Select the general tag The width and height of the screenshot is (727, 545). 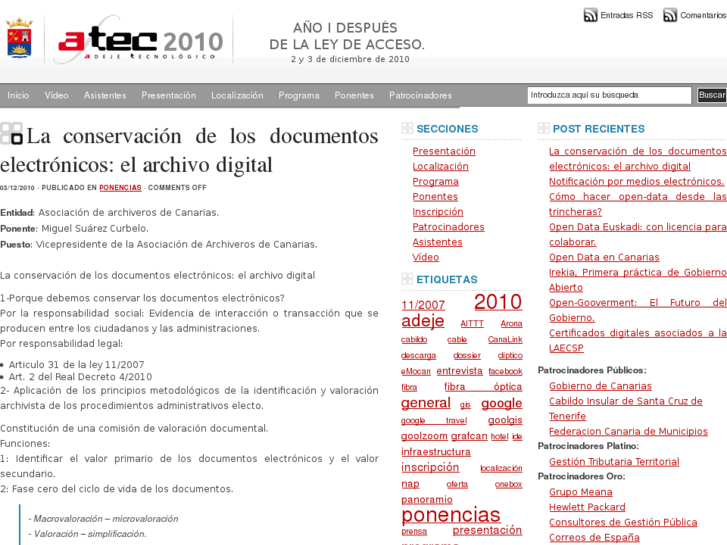click(x=426, y=403)
